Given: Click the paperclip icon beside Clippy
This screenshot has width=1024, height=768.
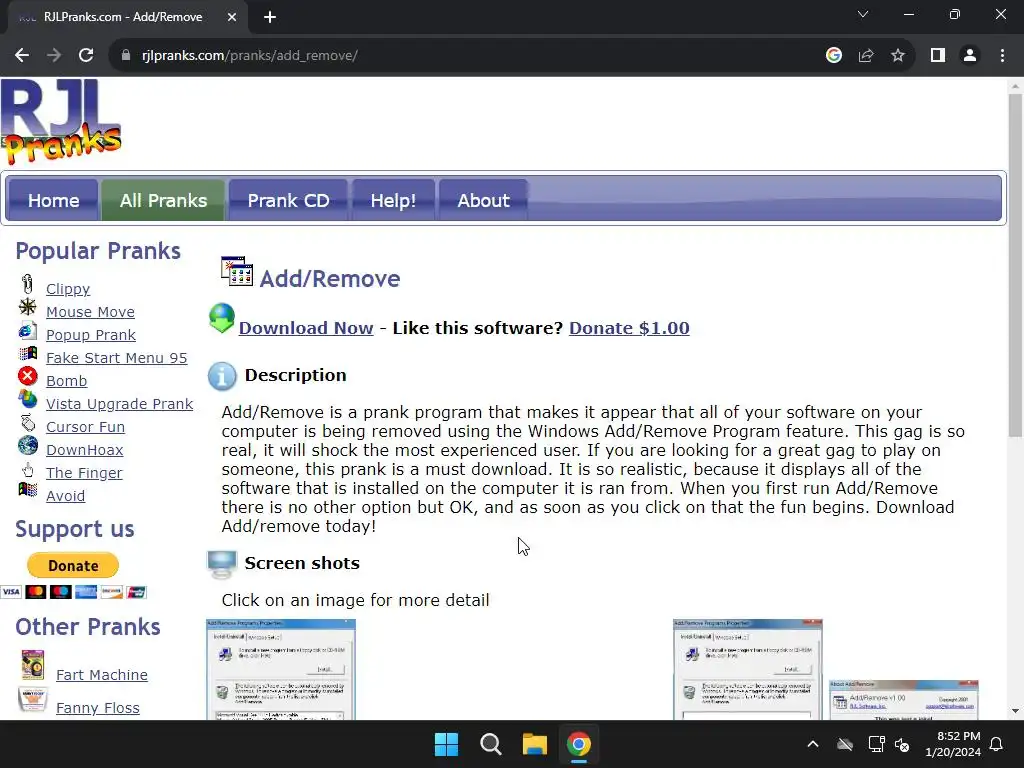Looking at the screenshot, I should pyautogui.click(x=27, y=285).
